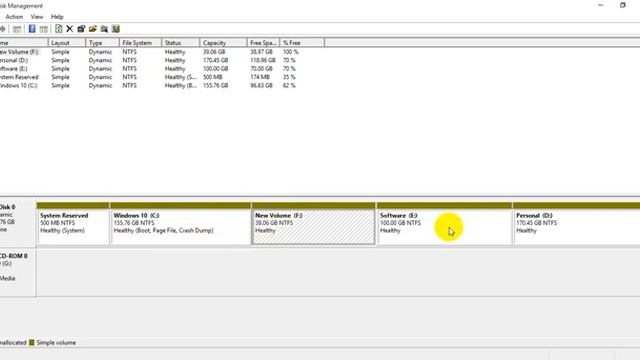
Task: Select Software (E:) partition in disk map
Action: point(444,223)
